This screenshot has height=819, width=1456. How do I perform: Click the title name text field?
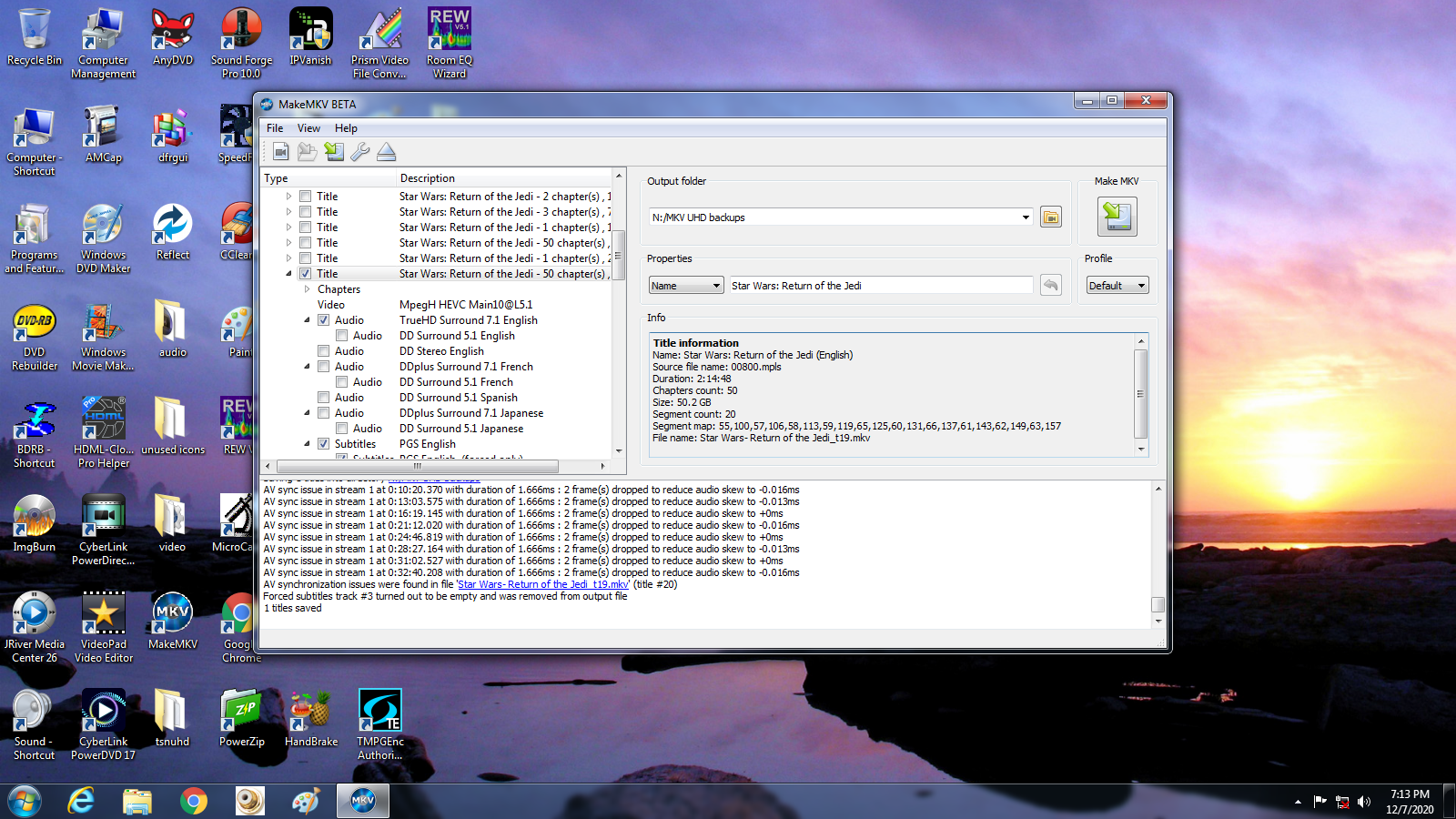(881, 286)
